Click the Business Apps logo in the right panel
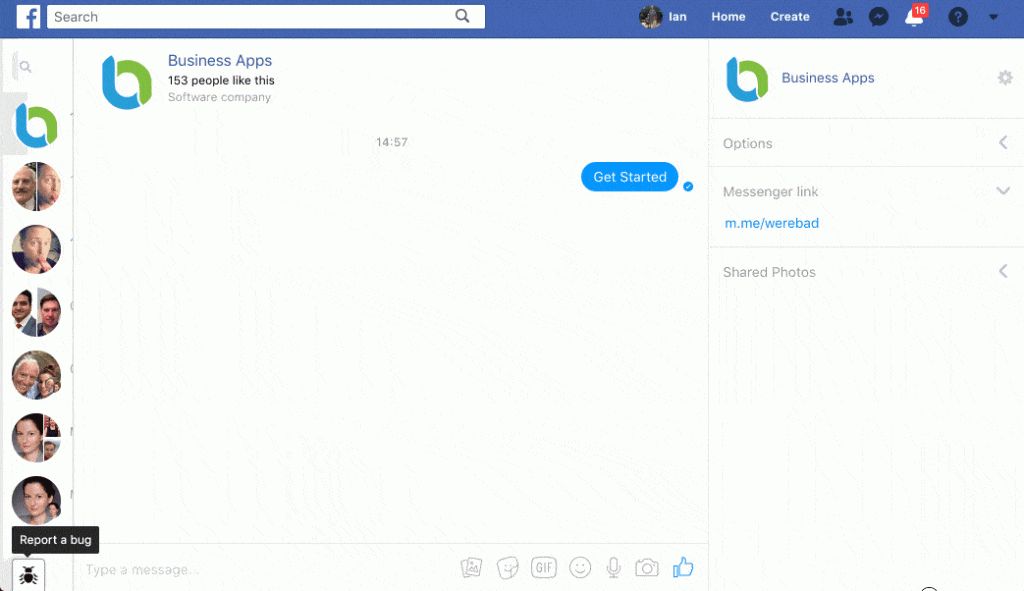 pyautogui.click(x=747, y=79)
